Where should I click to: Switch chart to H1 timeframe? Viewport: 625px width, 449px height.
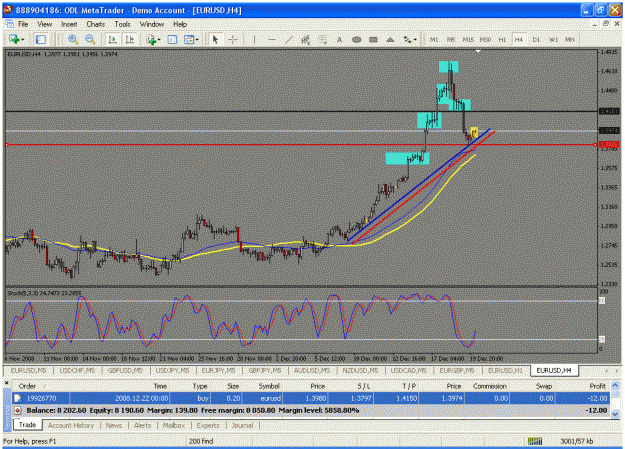[502, 39]
